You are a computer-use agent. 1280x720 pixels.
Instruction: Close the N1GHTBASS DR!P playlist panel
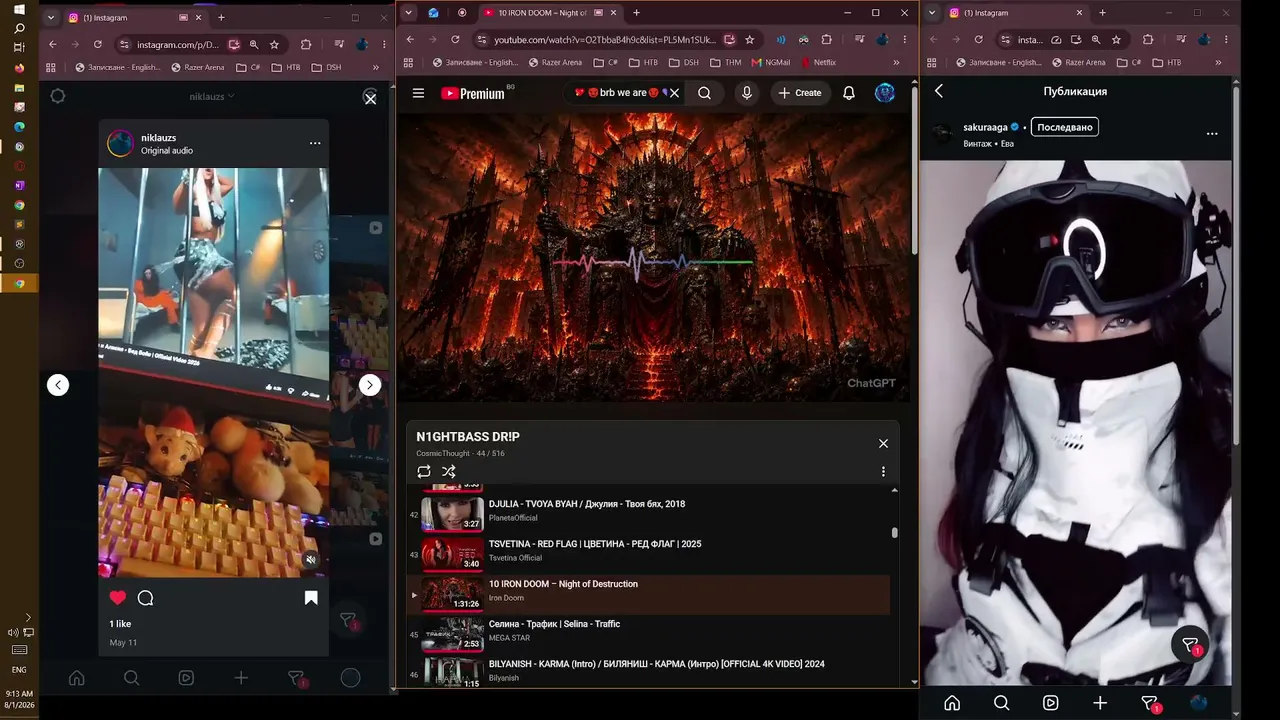[x=883, y=443]
